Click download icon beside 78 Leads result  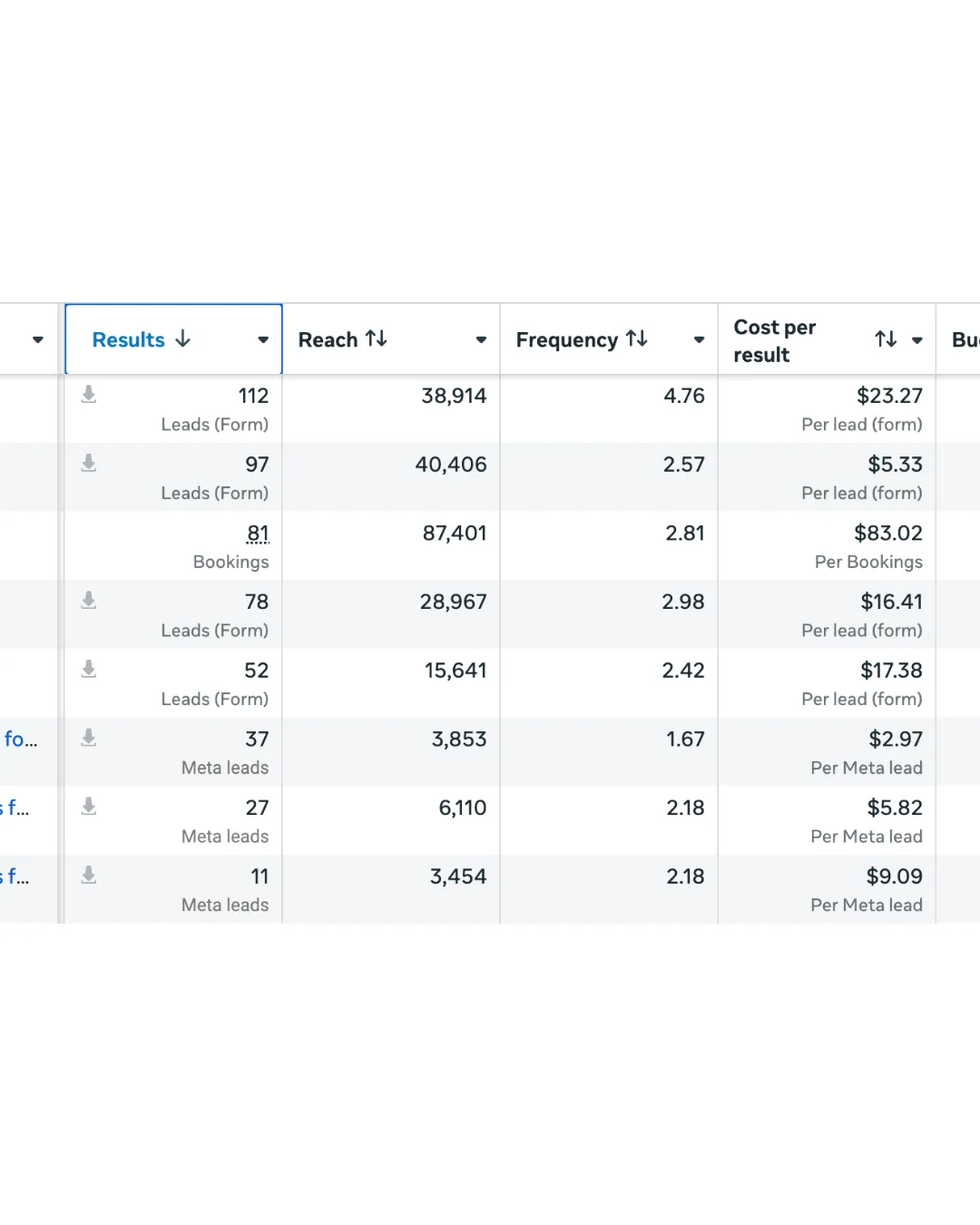click(89, 600)
